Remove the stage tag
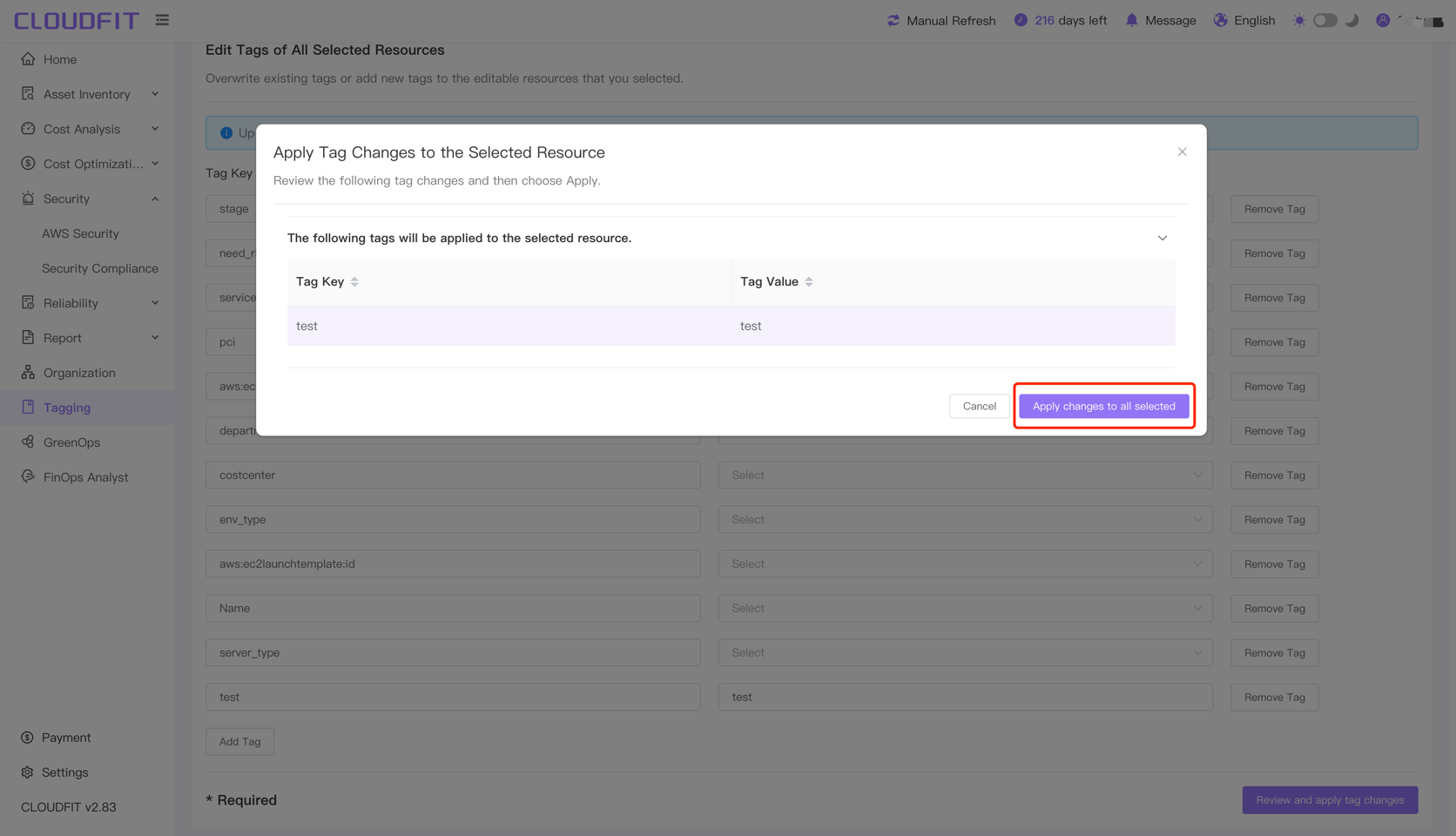The image size is (1456, 836). click(1275, 209)
